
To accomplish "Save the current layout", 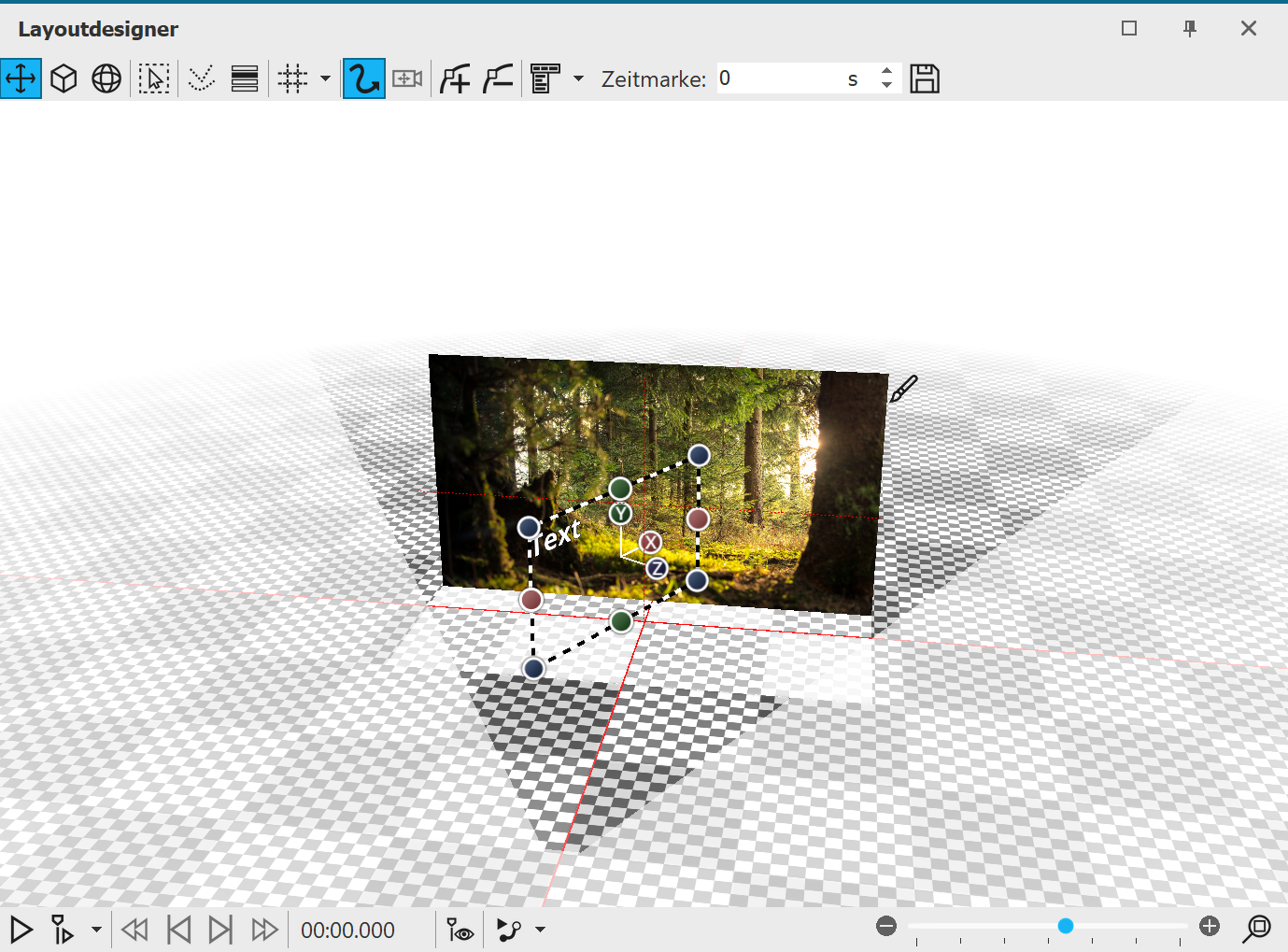I will pyautogui.click(x=925, y=78).
